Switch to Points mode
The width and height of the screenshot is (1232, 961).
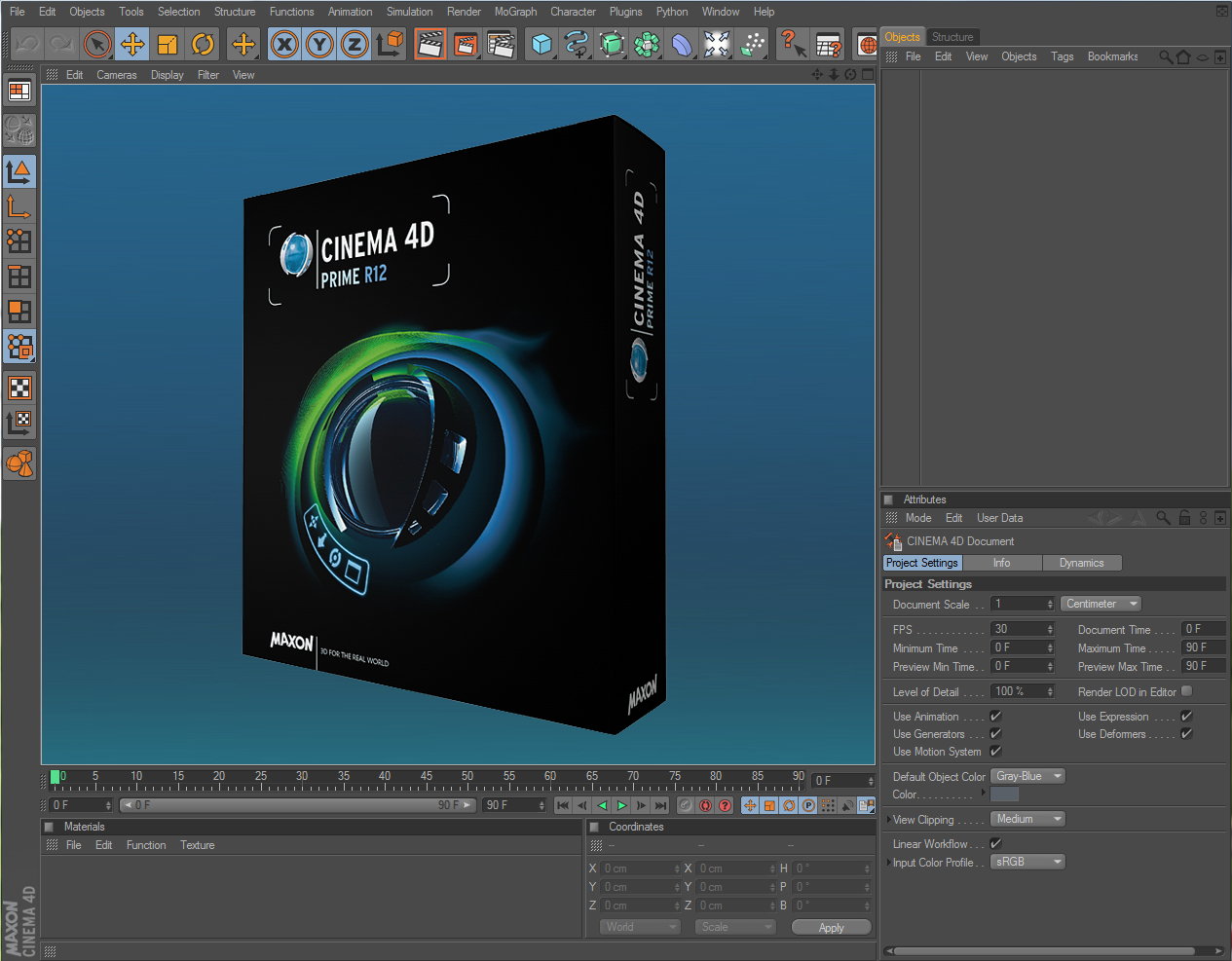coord(19,241)
